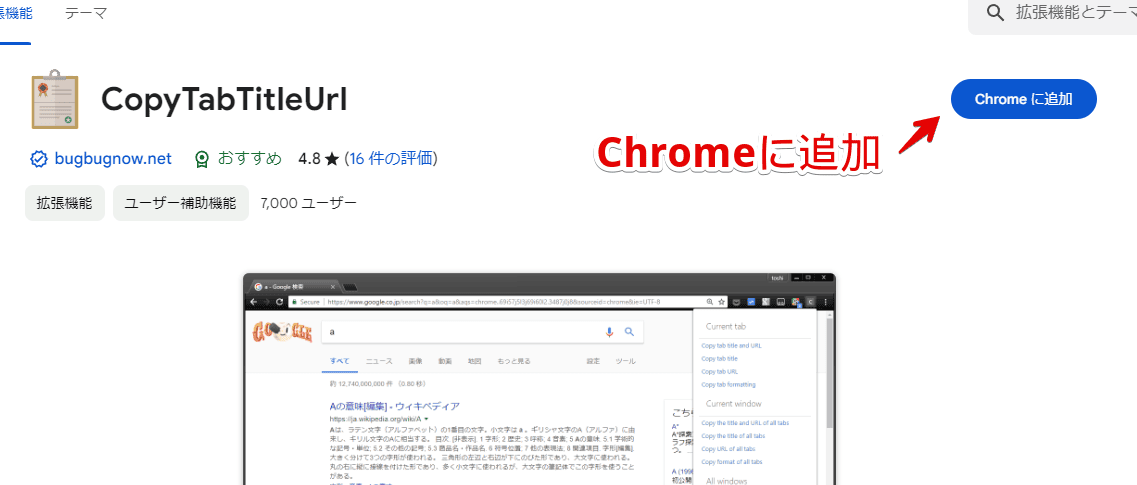Click Aの意味 ウィキペディア result in preview

[x=394, y=406]
